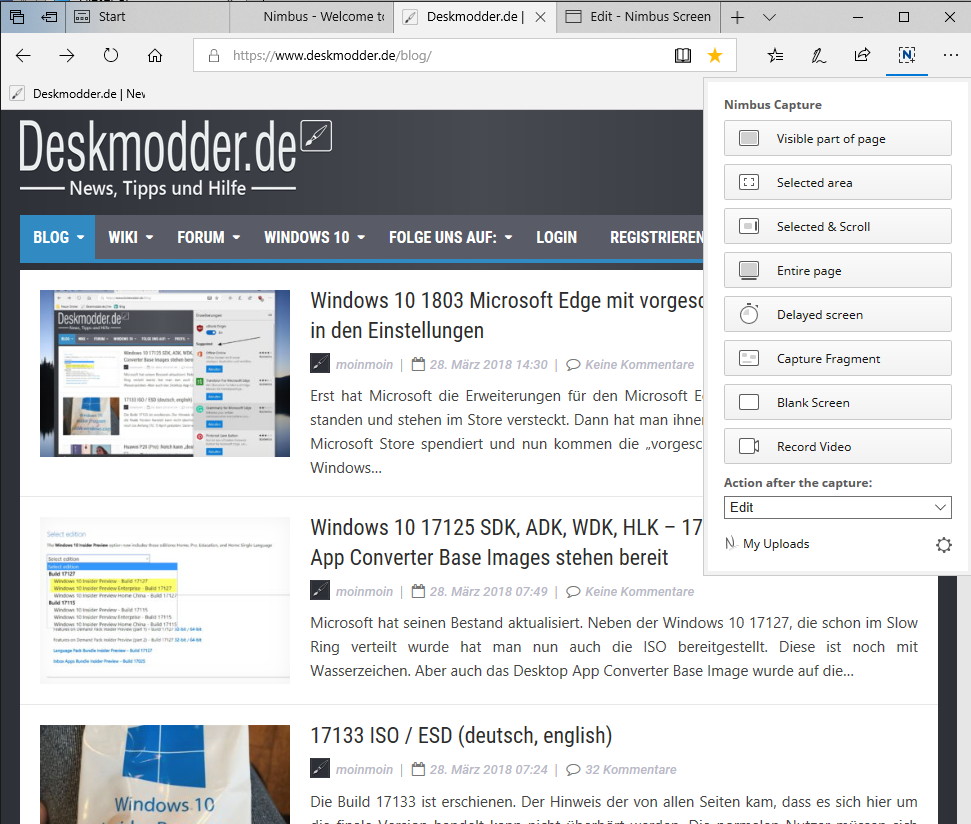The image size is (971, 824).
Task: Open a Blank Screen in Nimbus
Action: click(x=837, y=402)
